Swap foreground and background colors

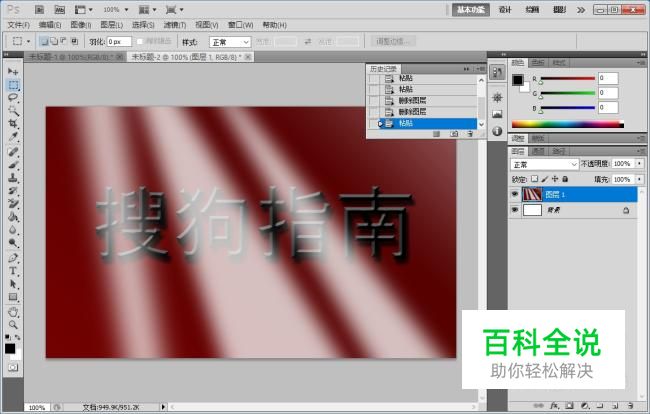pos(17,337)
